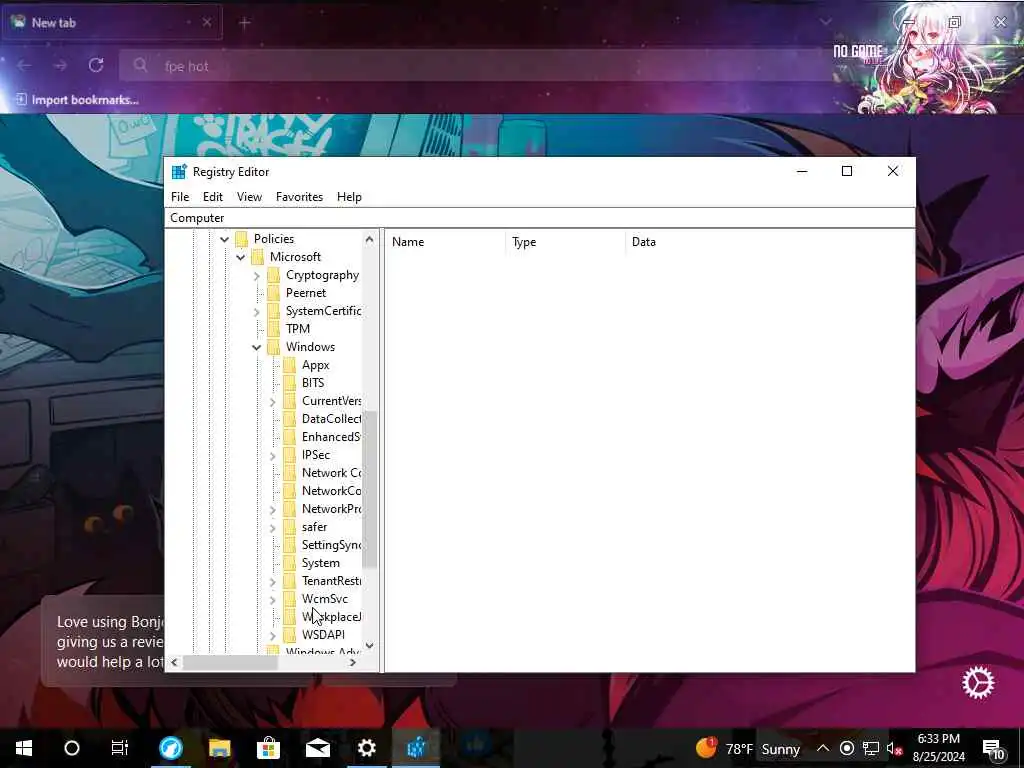Click the tree pane horizontal scrollbar thumb
This screenshot has width=1024, height=768.
(230, 662)
